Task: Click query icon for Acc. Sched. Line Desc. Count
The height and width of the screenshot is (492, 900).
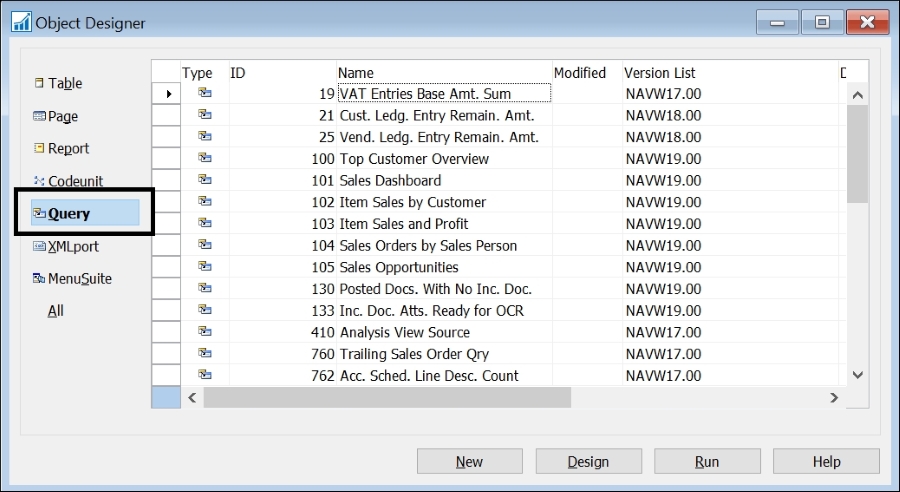Action: 205,375
